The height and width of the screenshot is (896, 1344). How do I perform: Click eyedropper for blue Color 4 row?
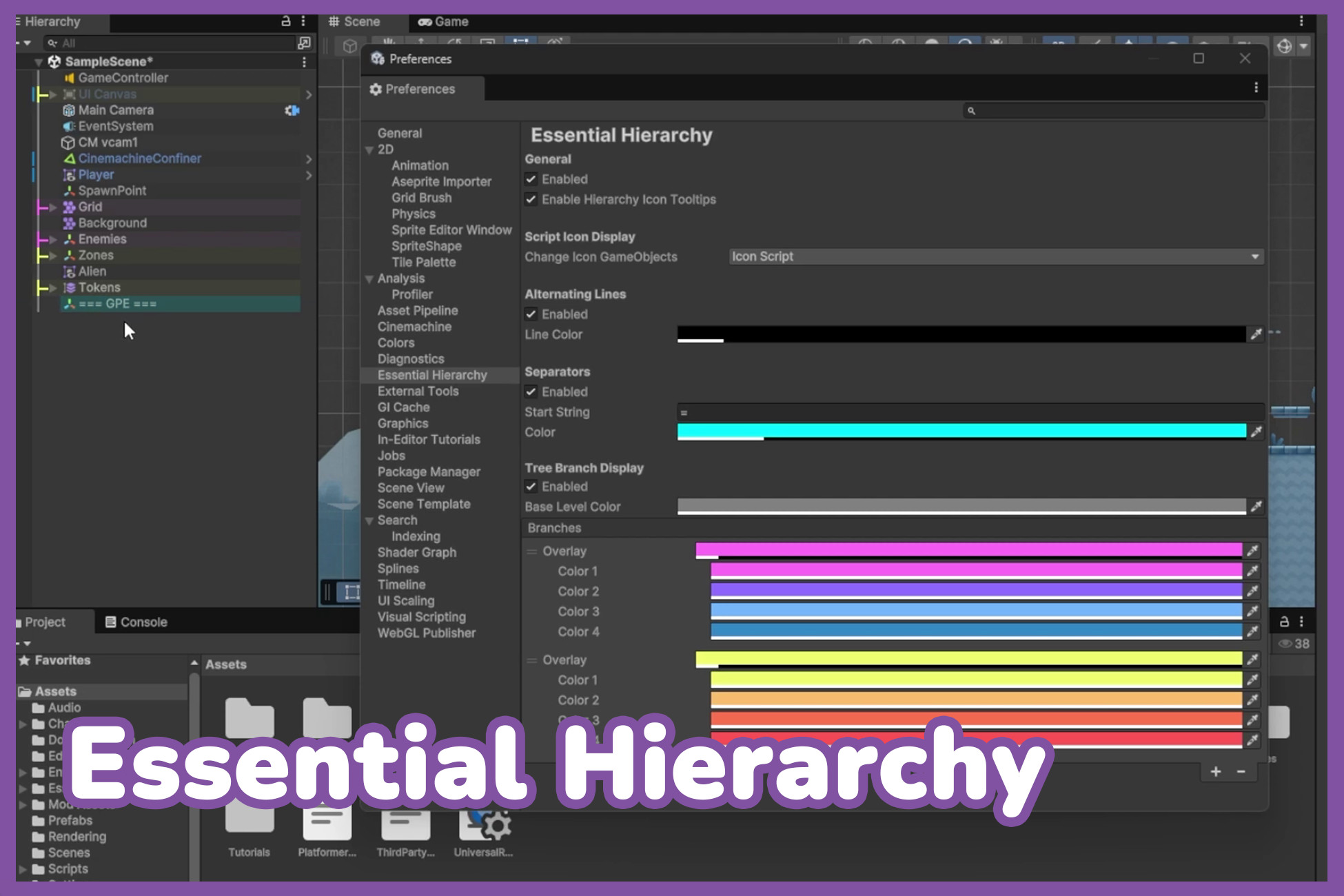(1252, 631)
